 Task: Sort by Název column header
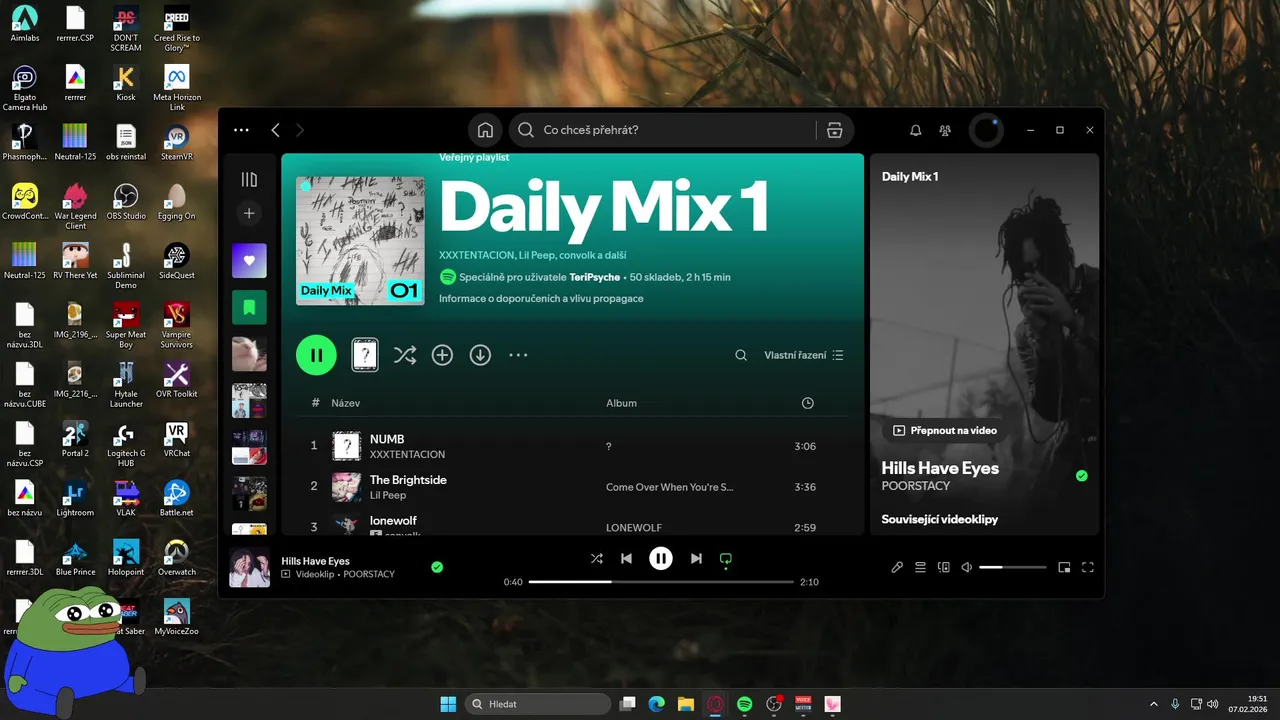(346, 403)
